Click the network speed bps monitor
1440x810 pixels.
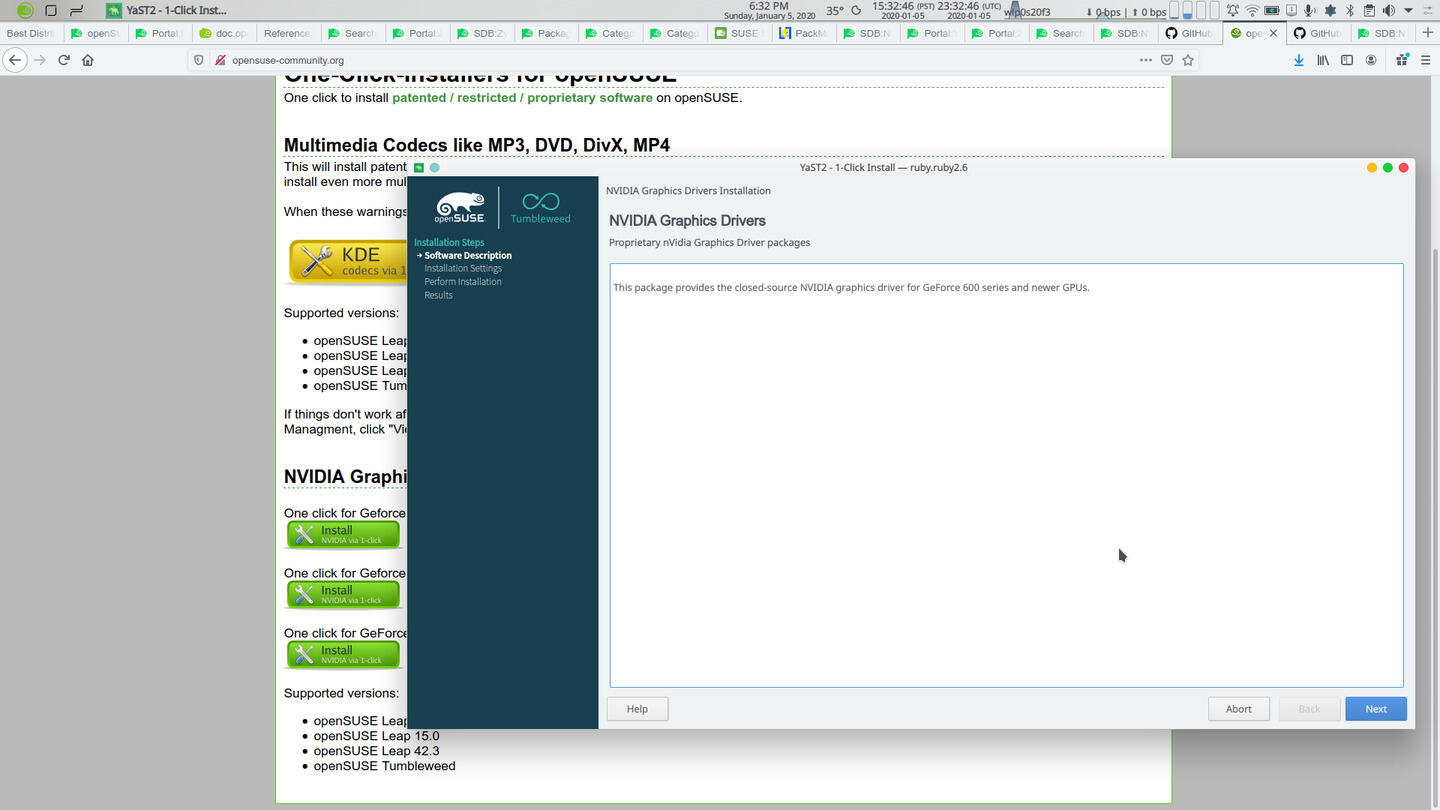pyautogui.click(x=1126, y=12)
